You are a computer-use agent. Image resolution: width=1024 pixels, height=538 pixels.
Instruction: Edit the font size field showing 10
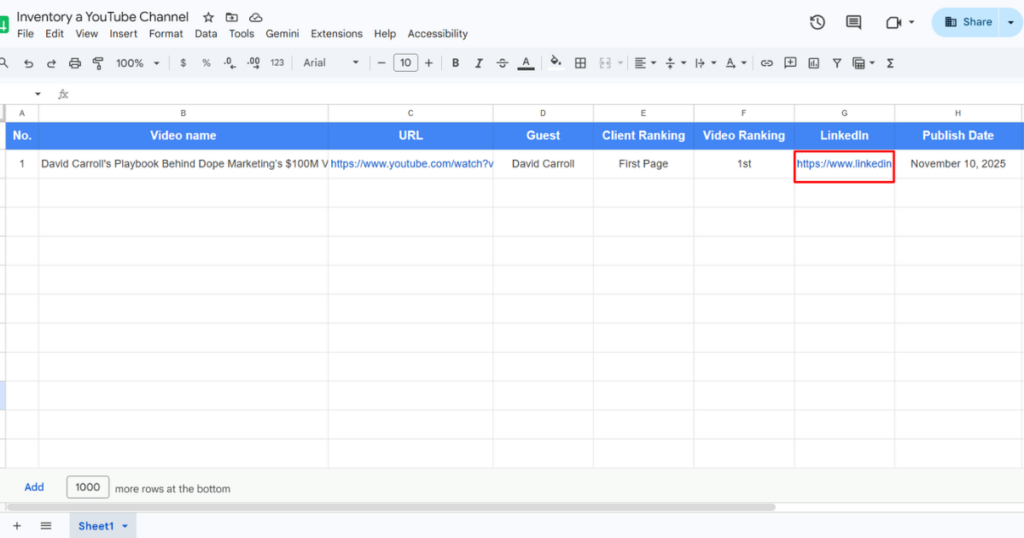(x=406, y=63)
